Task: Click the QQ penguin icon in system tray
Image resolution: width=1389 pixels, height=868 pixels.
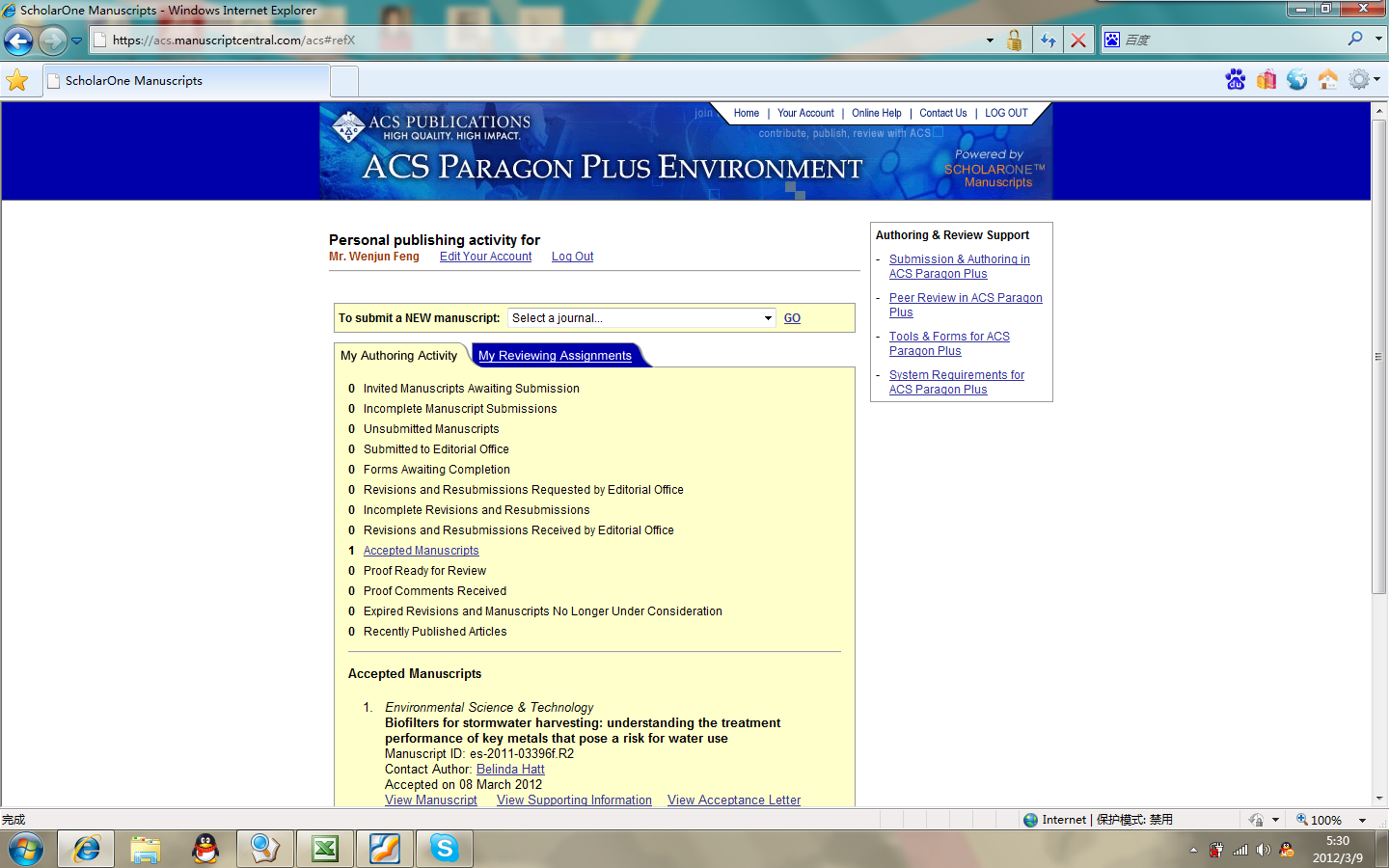Action: 1287,850
